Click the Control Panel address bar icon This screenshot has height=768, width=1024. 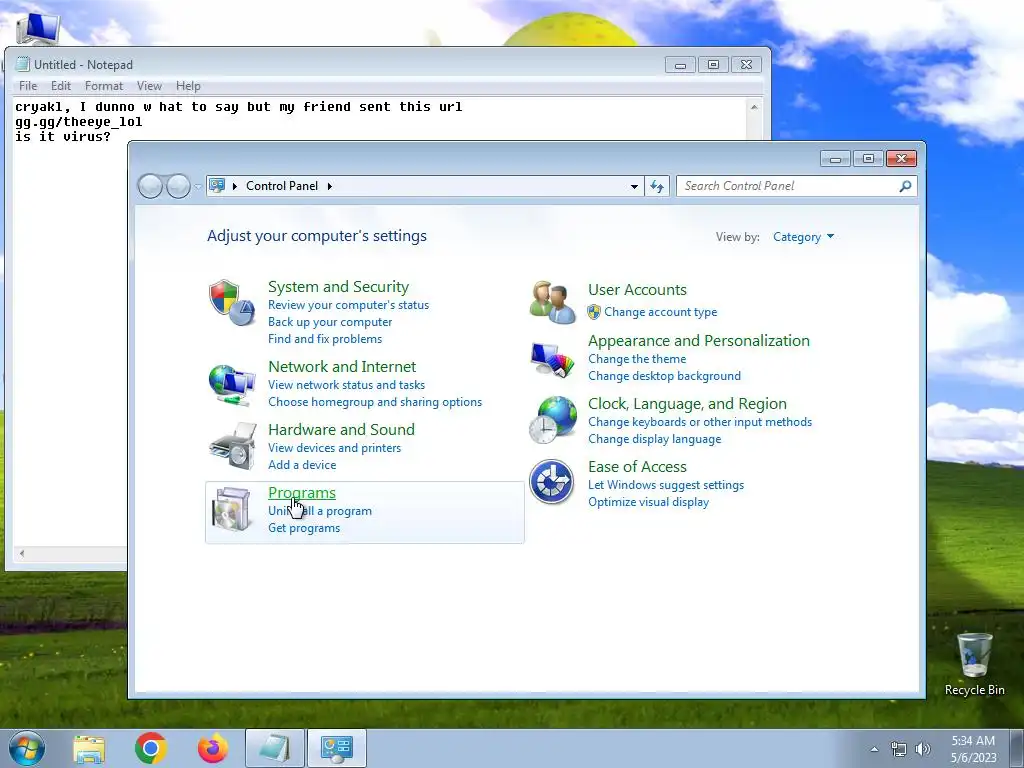pos(217,185)
